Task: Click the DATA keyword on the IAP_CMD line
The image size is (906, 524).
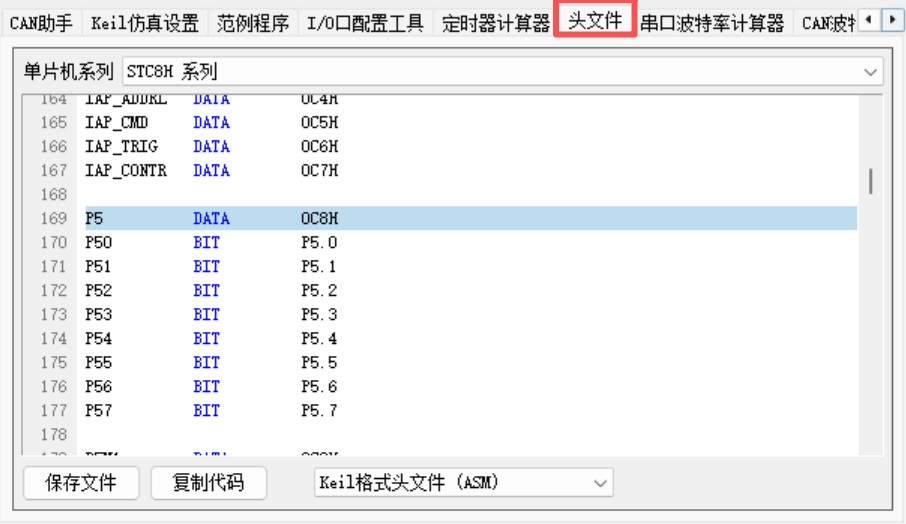Action: pyautogui.click(x=211, y=122)
